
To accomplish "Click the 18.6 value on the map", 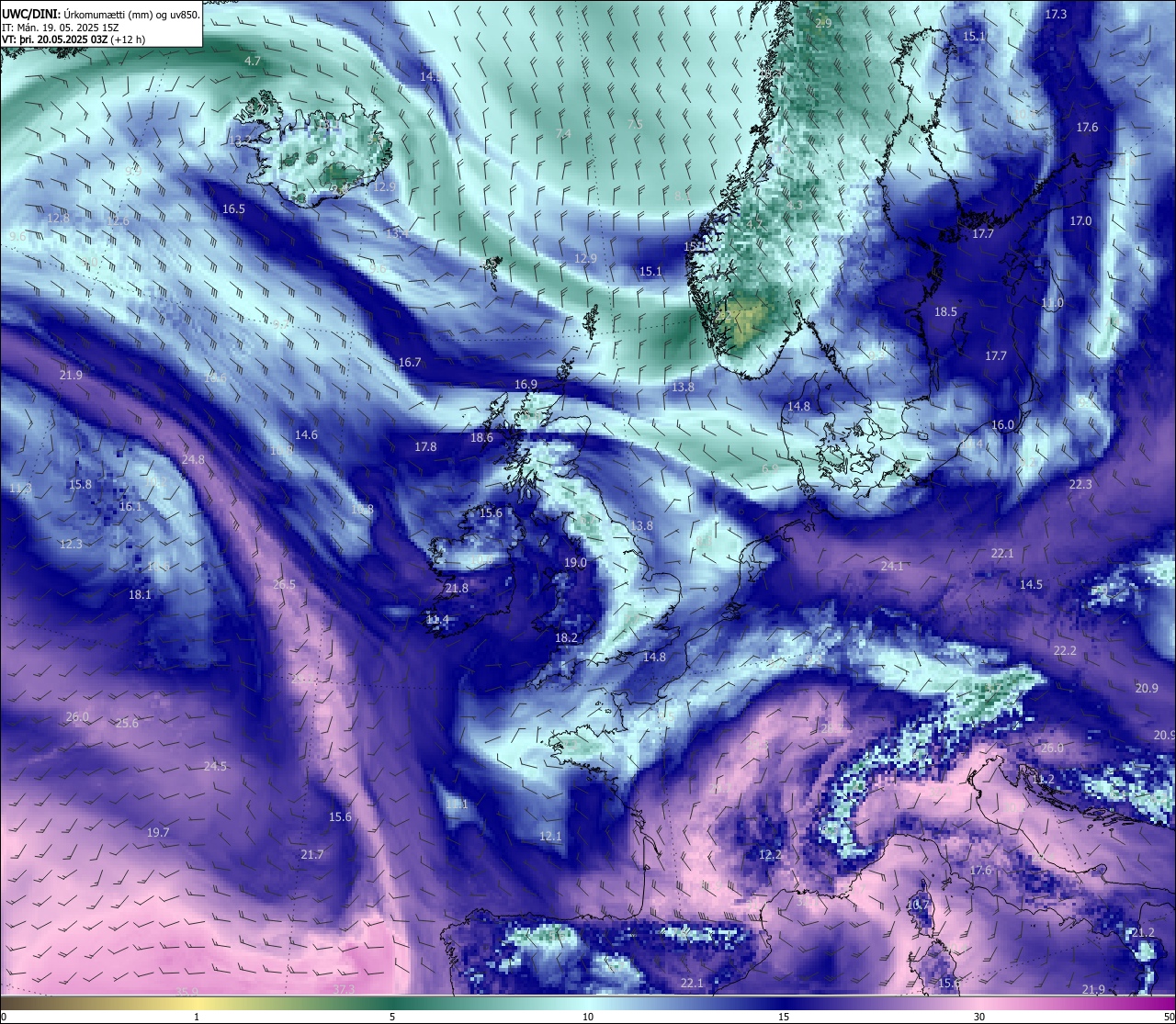I will 481,438.
